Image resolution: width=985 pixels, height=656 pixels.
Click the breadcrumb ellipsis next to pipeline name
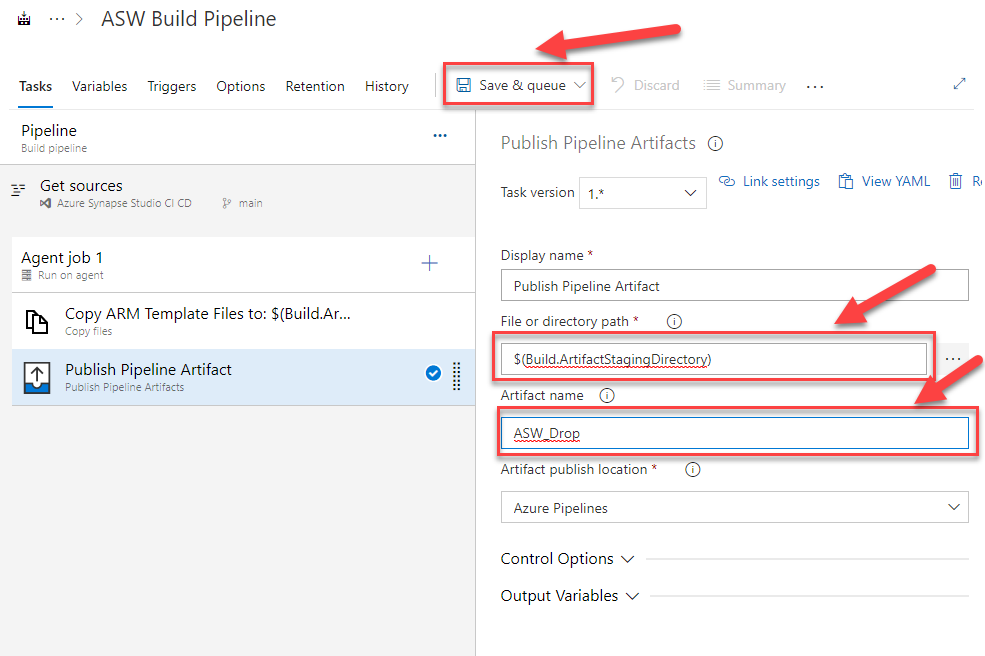57,20
